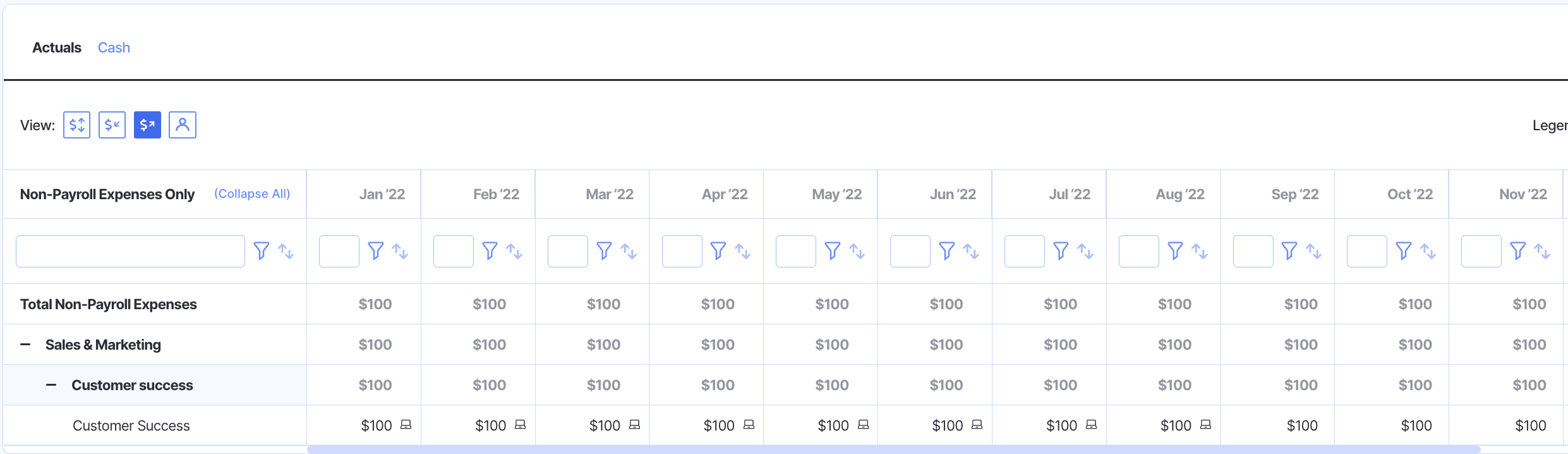Select the dollar incoming view icon
The width and height of the screenshot is (1568, 454).
(x=112, y=125)
